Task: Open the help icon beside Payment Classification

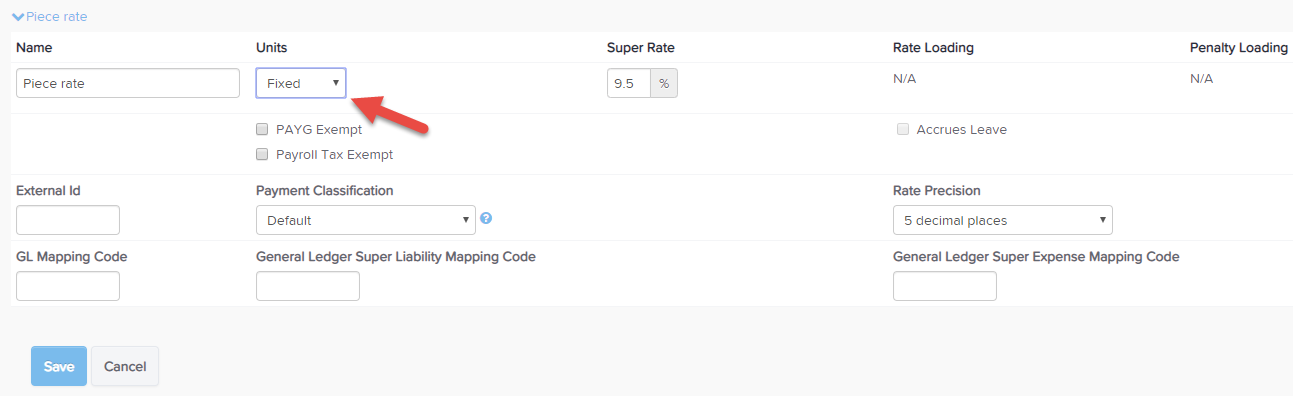Action: [x=486, y=218]
